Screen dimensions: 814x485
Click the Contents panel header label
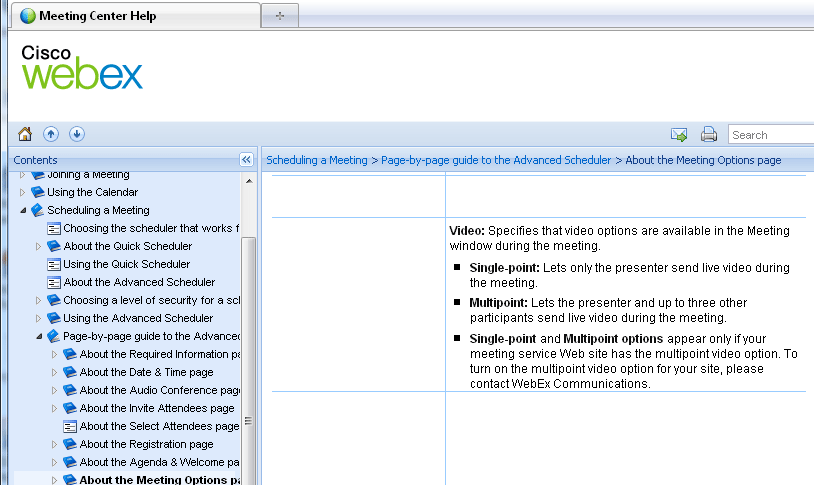[x=35, y=160]
